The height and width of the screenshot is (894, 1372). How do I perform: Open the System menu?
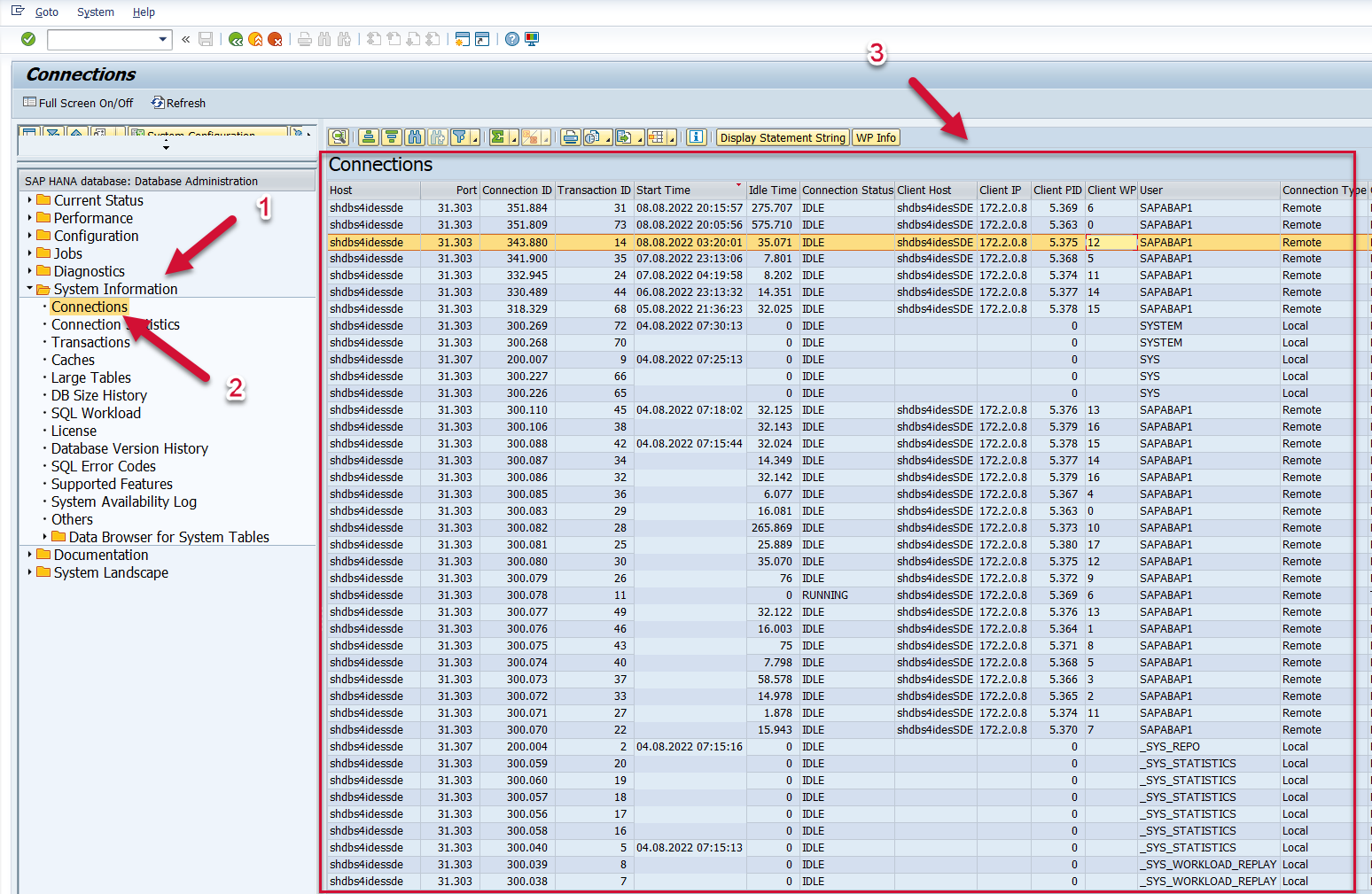pyautogui.click(x=95, y=12)
